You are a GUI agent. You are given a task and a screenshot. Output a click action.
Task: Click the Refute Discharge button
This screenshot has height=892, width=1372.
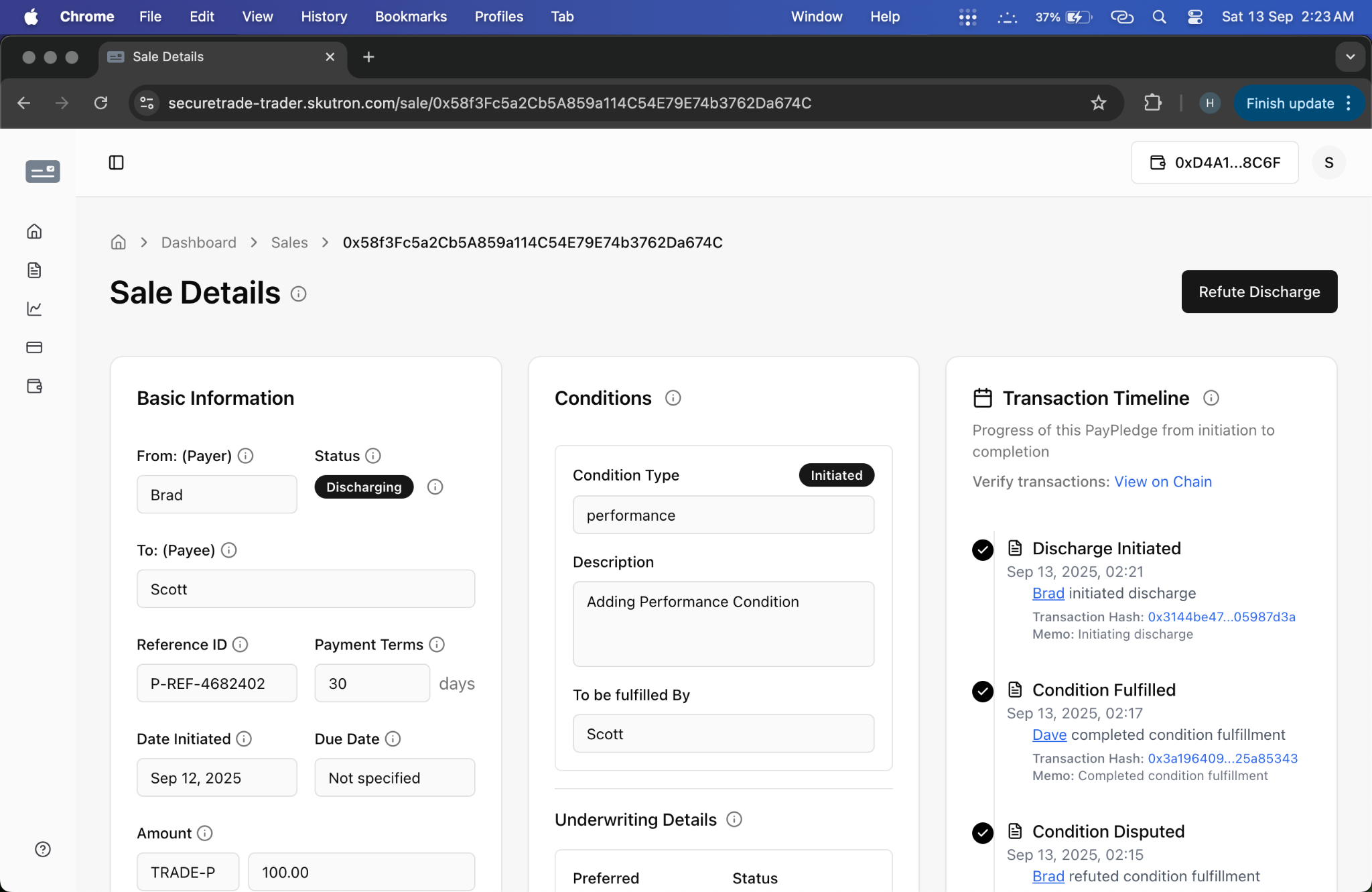1259,292
